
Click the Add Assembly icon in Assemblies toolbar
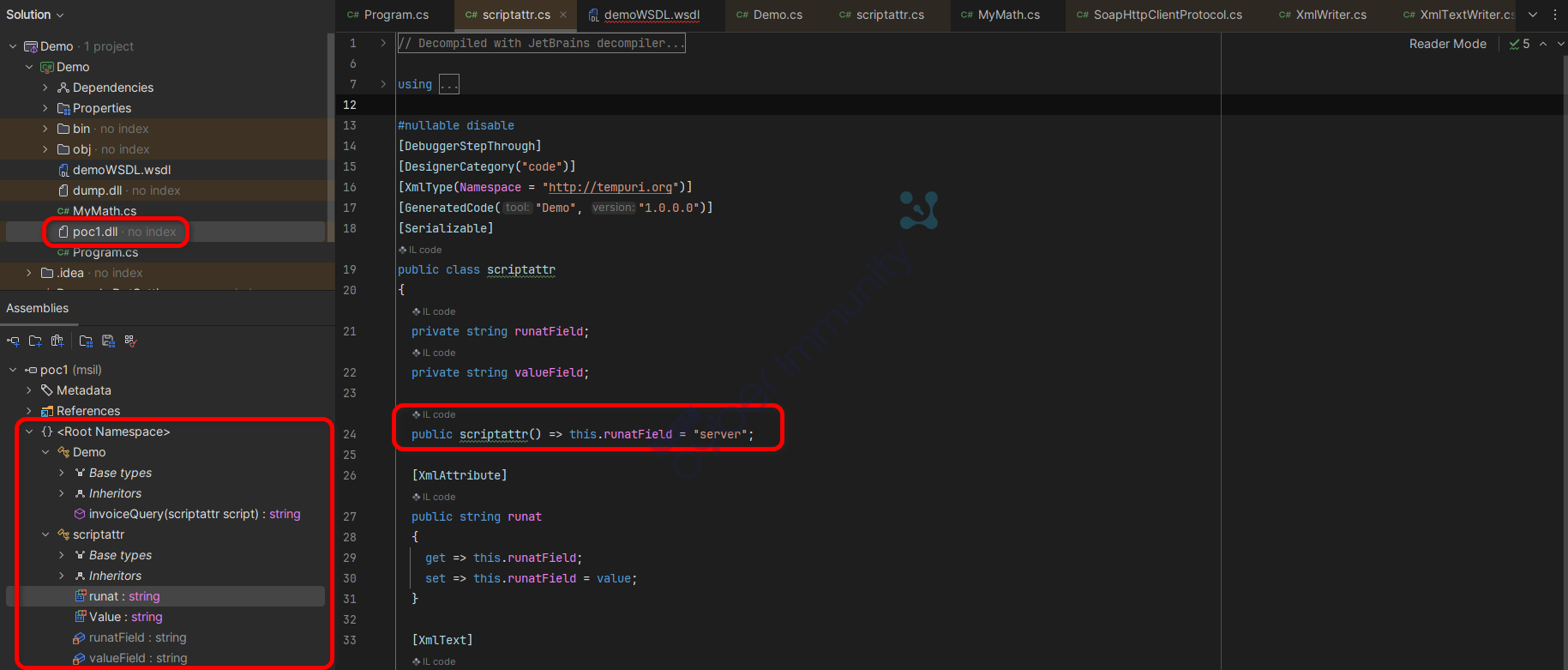(x=13, y=341)
